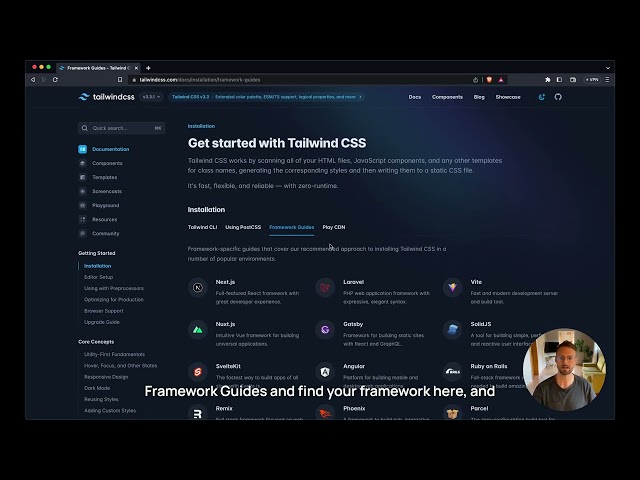Open the Editor Setup page
Viewport: 640px width, 480px height.
pos(98,277)
